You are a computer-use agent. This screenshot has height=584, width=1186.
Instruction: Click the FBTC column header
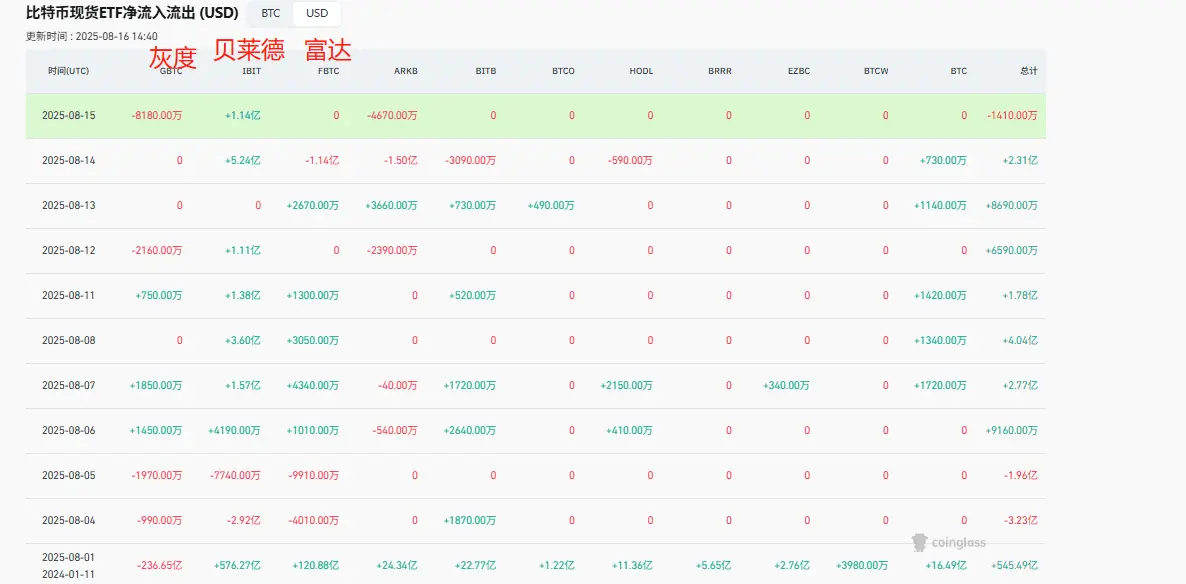click(x=329, y=71)
